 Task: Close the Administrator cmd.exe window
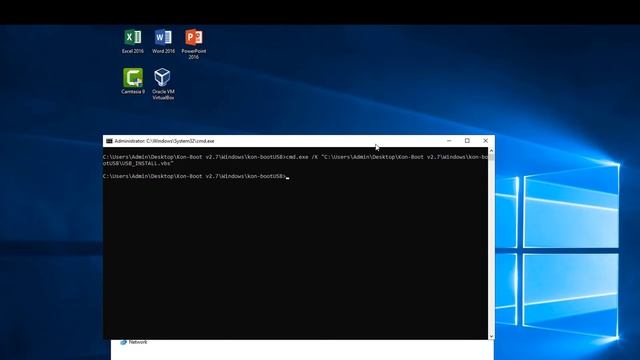point(485,141)
